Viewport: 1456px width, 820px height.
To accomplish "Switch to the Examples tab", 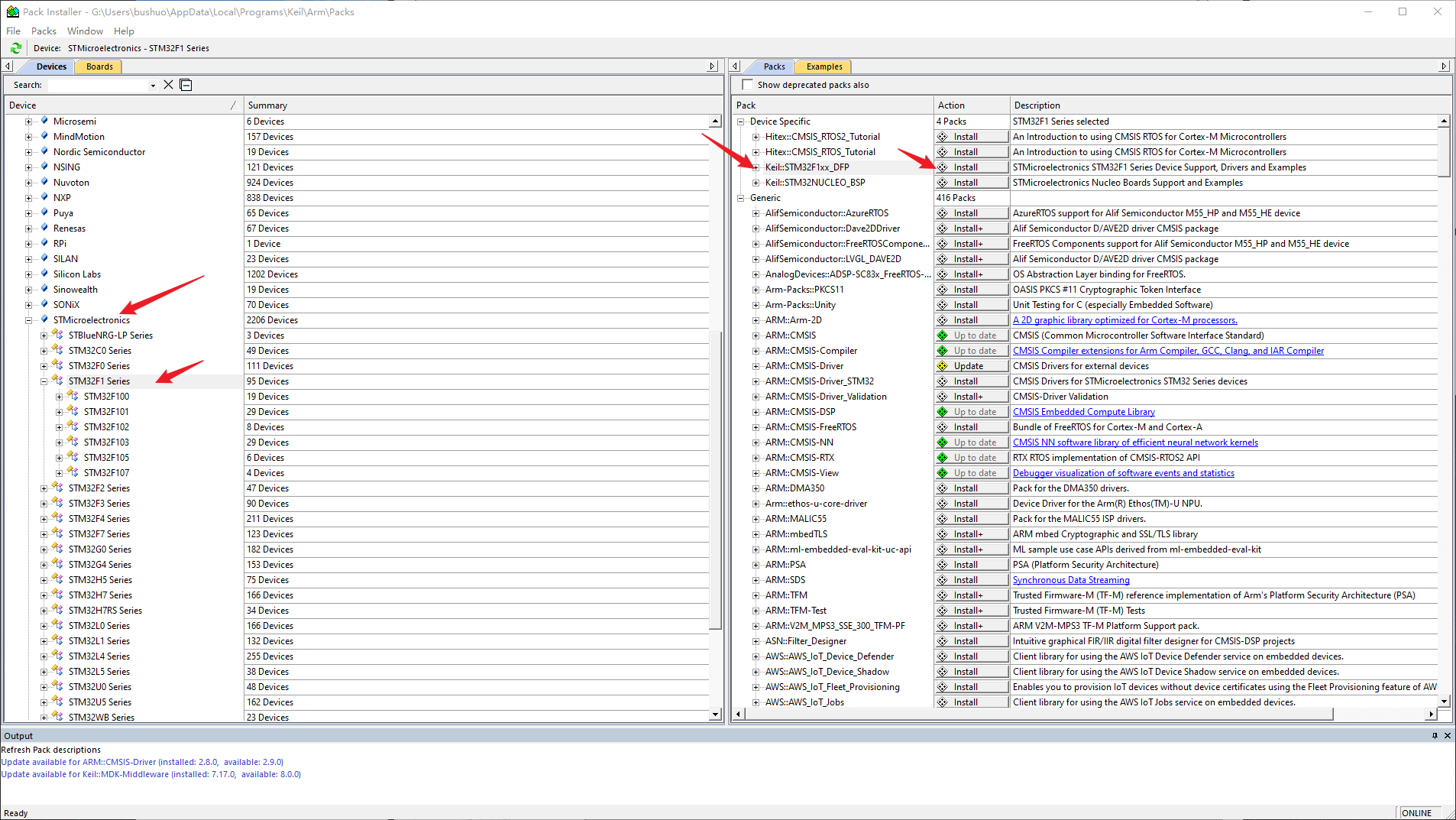I will pyautogui.click(x=824, y=66).
